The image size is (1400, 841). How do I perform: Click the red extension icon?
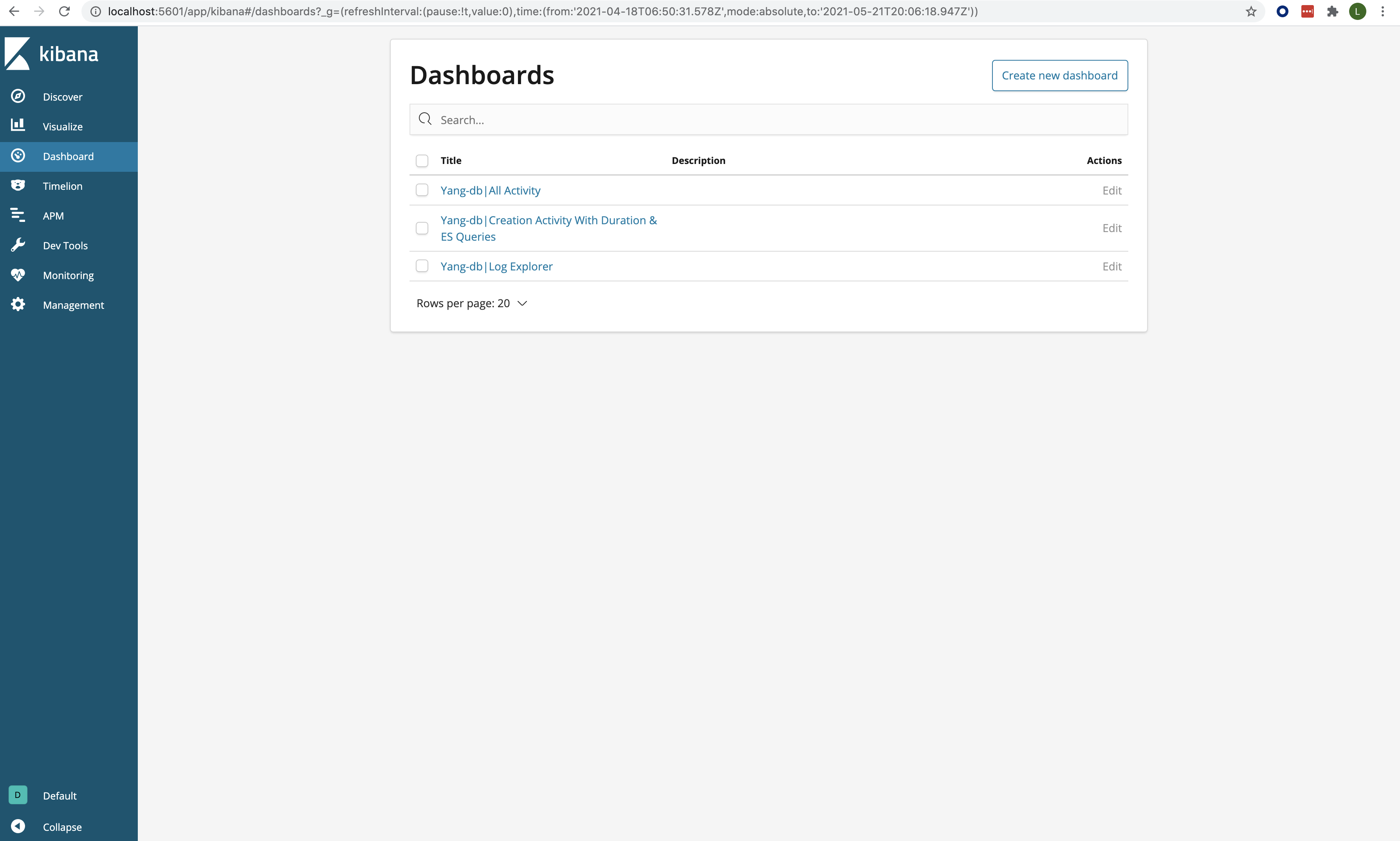point(1308,11)
